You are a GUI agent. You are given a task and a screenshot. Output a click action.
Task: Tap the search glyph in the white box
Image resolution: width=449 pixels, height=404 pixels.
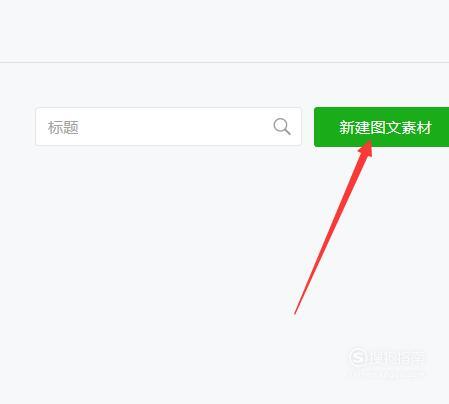click(282, 127)
